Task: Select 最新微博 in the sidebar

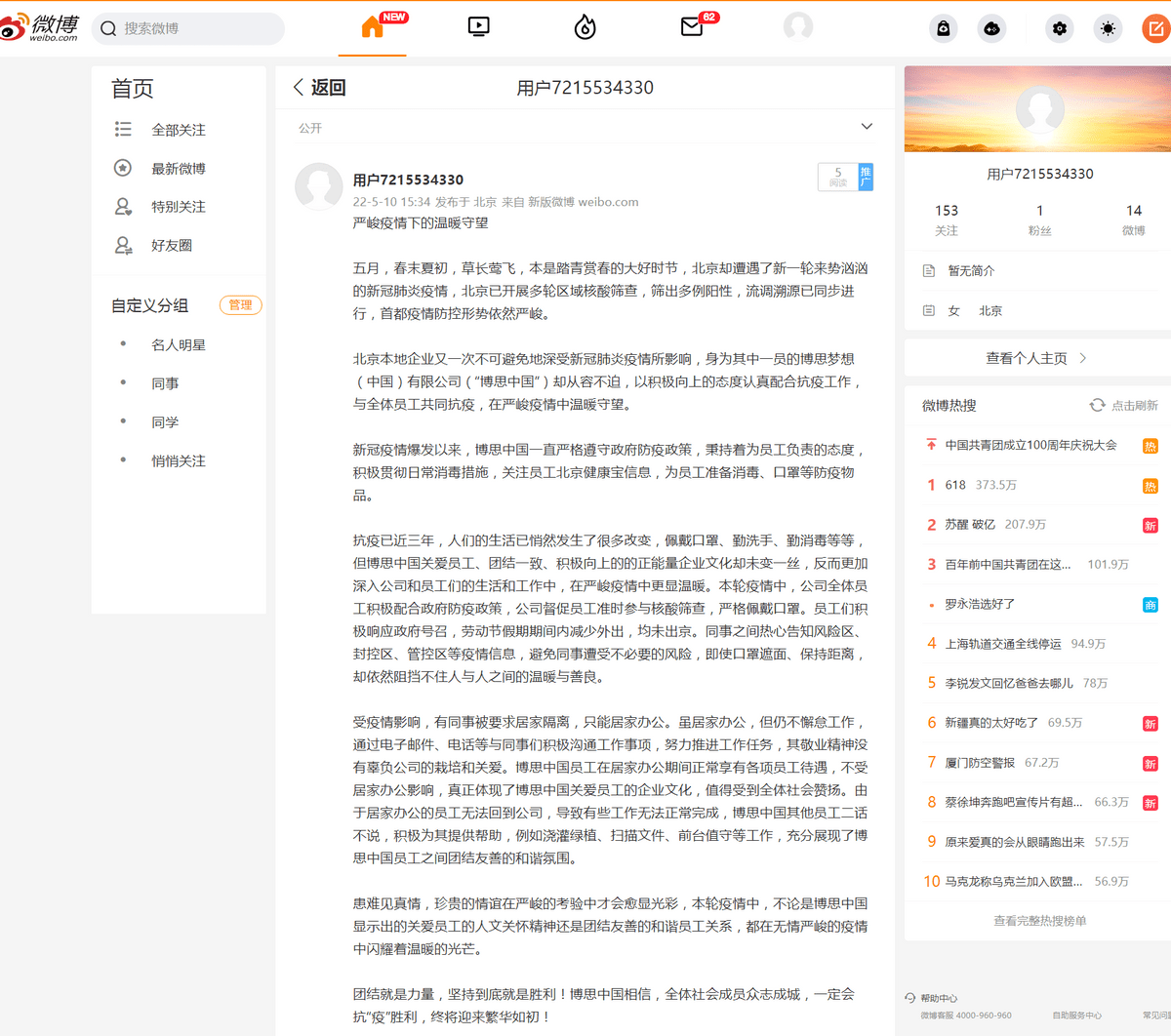Action: [x=178, y=169]
